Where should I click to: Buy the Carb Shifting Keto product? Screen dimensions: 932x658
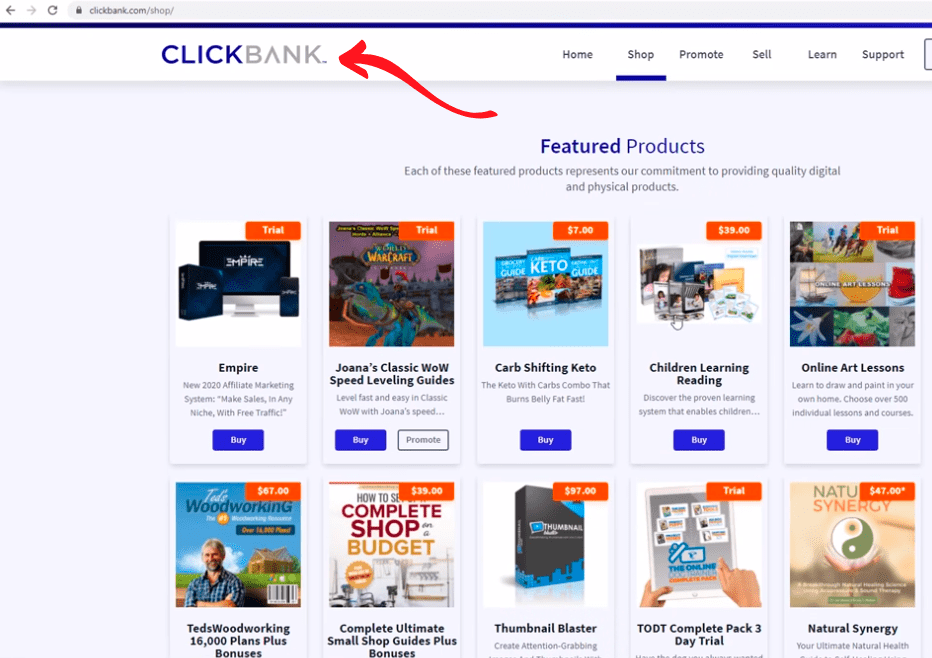pyautogui.click(x=545, y=440)
